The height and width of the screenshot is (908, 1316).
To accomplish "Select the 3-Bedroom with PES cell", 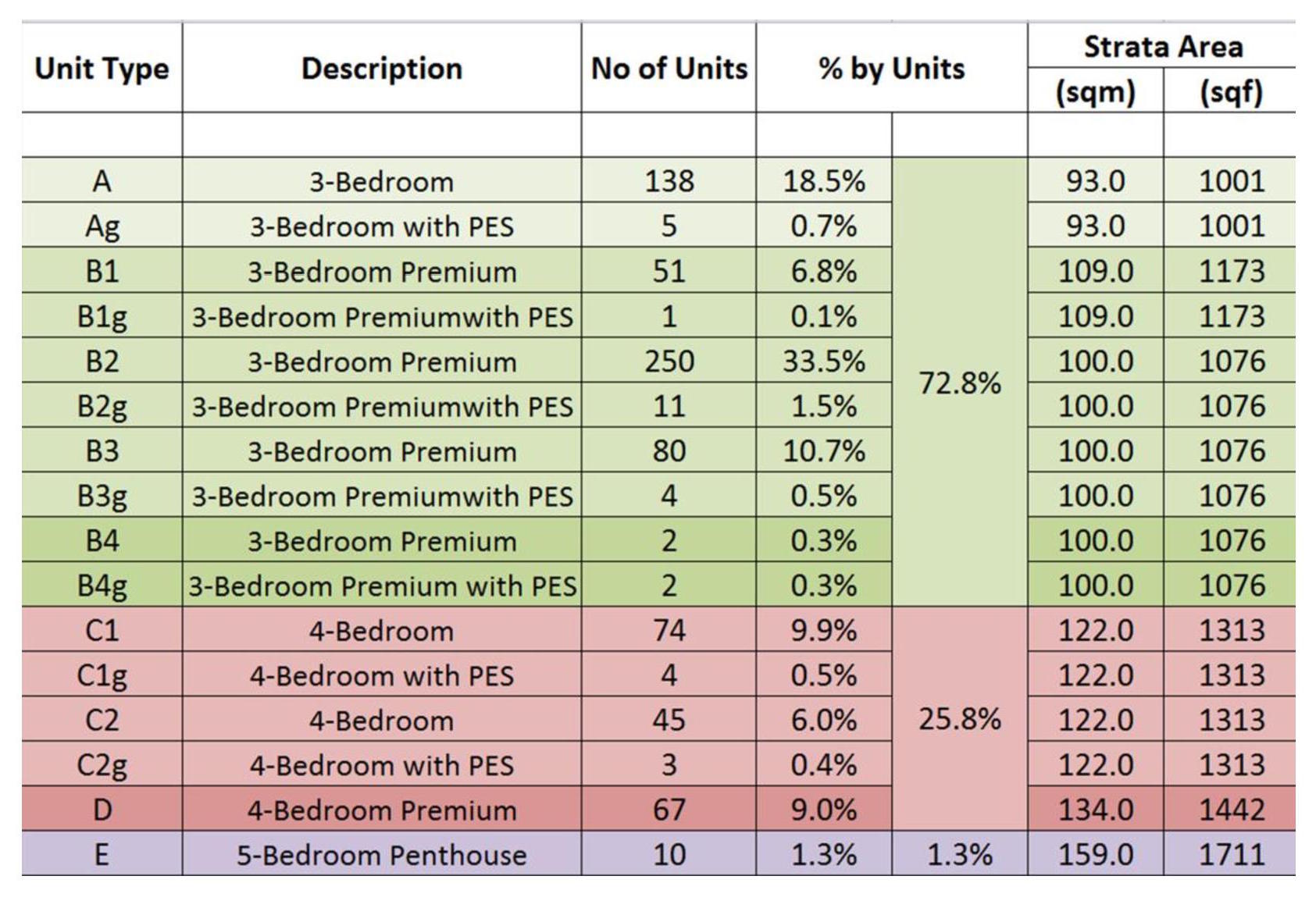I will [x=382, y=226].
